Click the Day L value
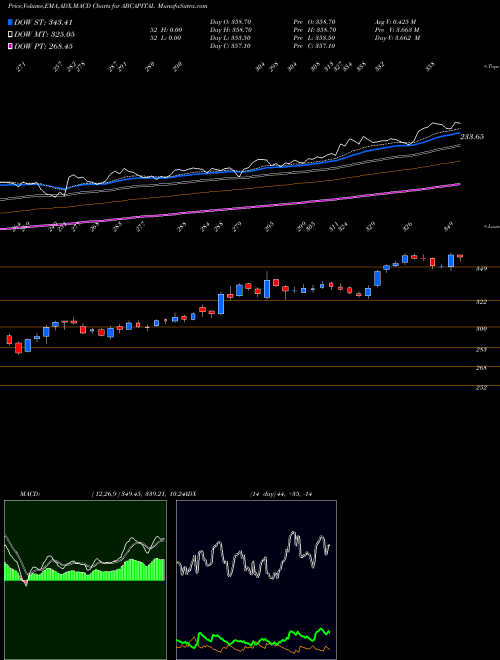500x660 pixels. coord(231,38)
